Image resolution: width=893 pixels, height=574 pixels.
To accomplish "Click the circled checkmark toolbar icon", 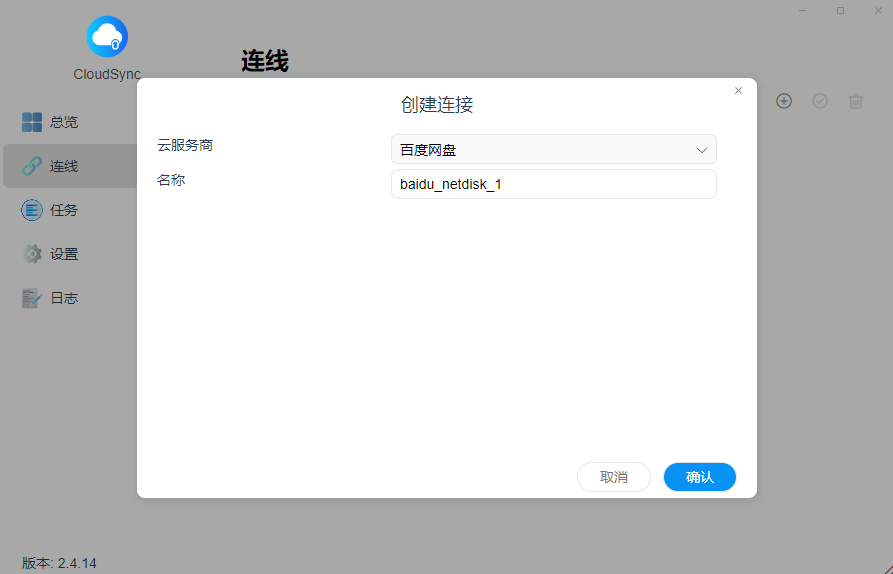I will [820, 101].
